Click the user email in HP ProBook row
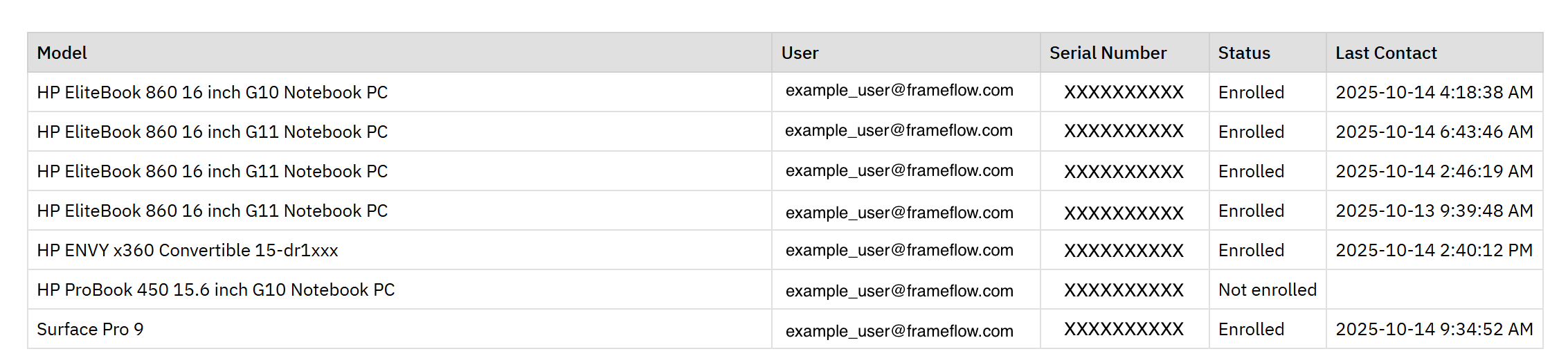Image resolution: width=1568 pixels, height=356 pixels. [x=899, y=291]
